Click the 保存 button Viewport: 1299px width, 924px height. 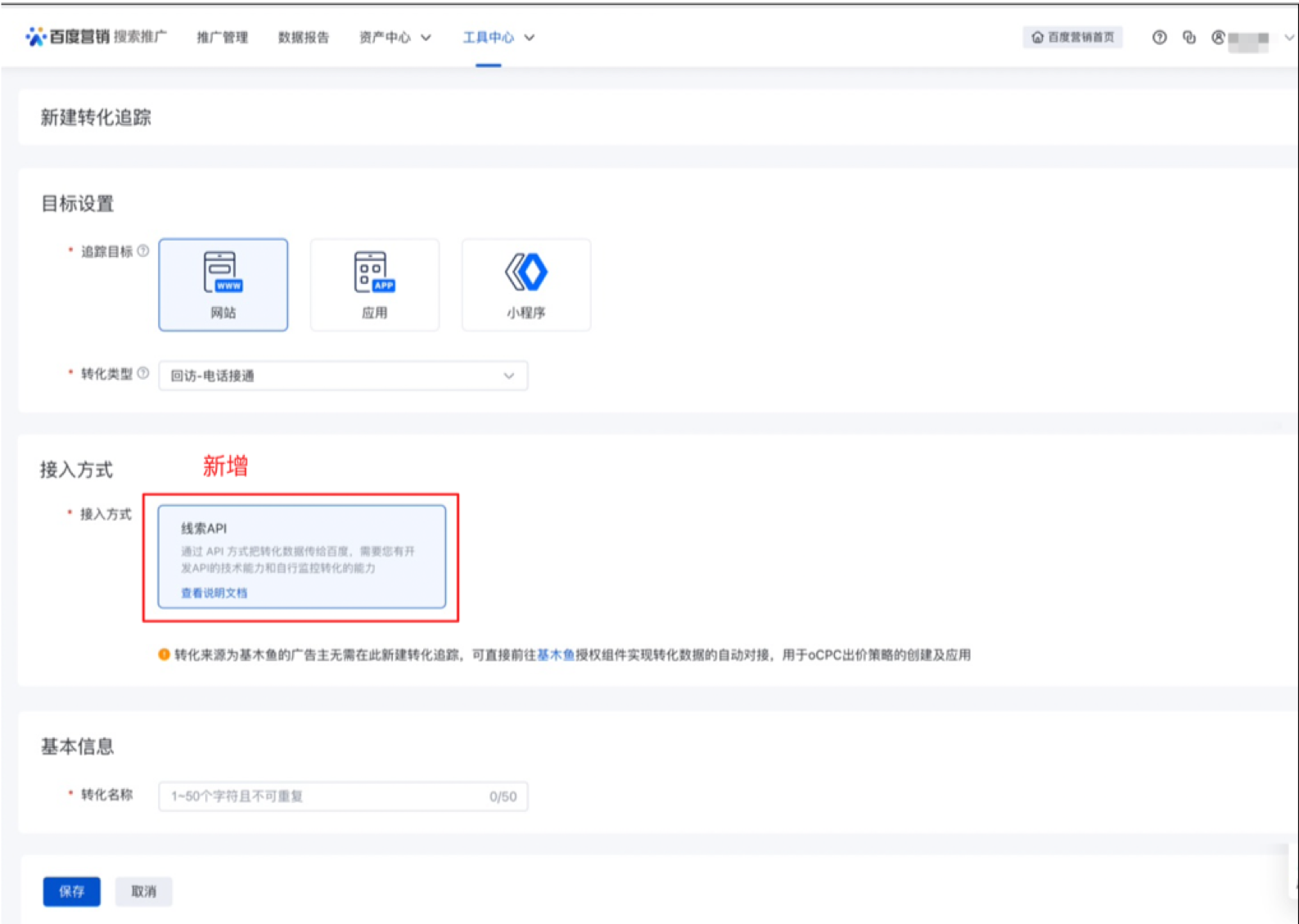click(72, 891)
